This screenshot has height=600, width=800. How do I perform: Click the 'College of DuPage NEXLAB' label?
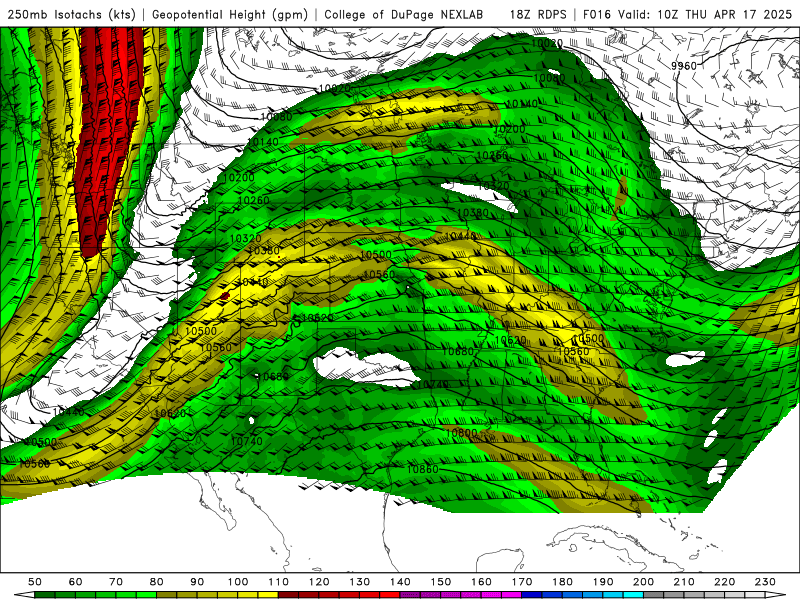tap(404, 14)
